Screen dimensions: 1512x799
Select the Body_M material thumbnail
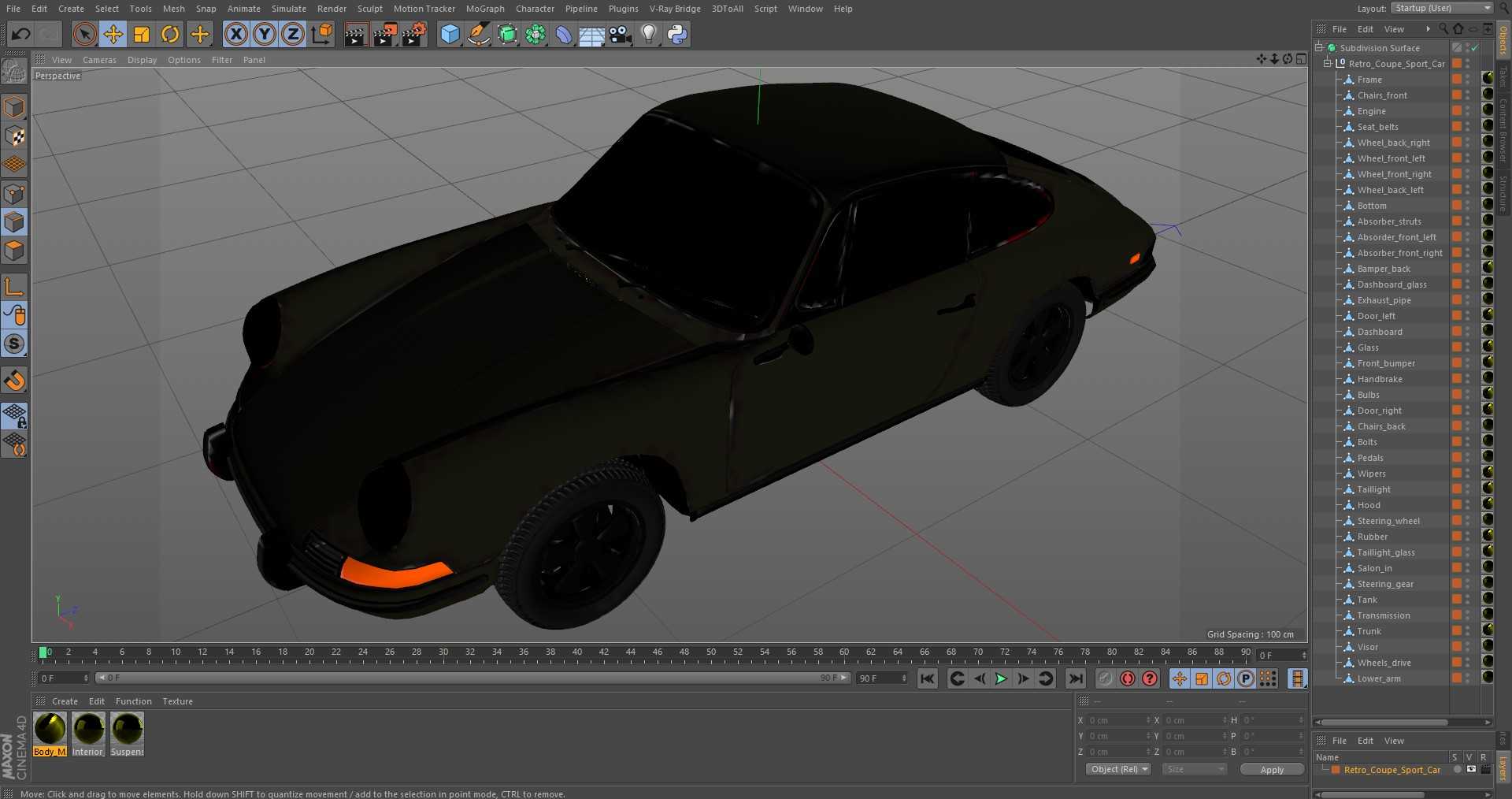point(50,734)
